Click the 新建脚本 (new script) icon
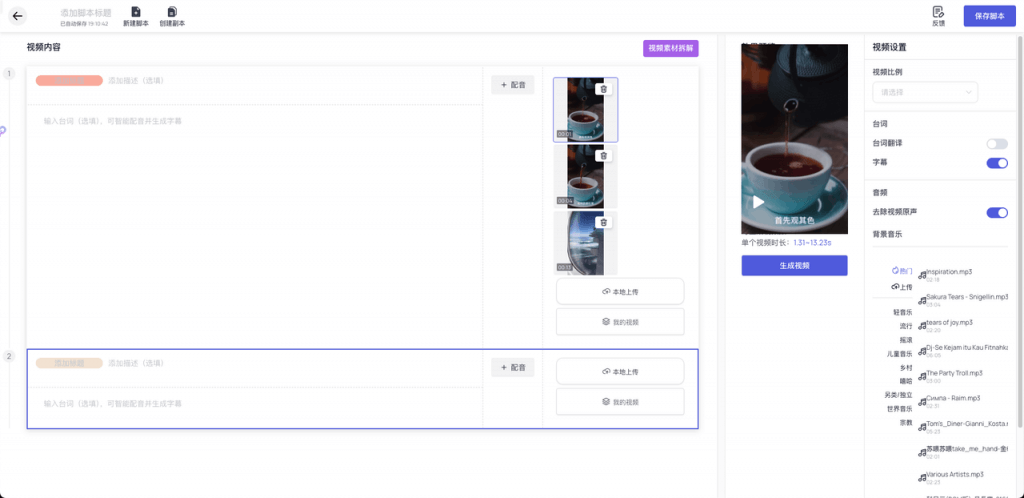The height and width of the screenshot is (498, 1024). pyautogui.click(x=136, y=12)
